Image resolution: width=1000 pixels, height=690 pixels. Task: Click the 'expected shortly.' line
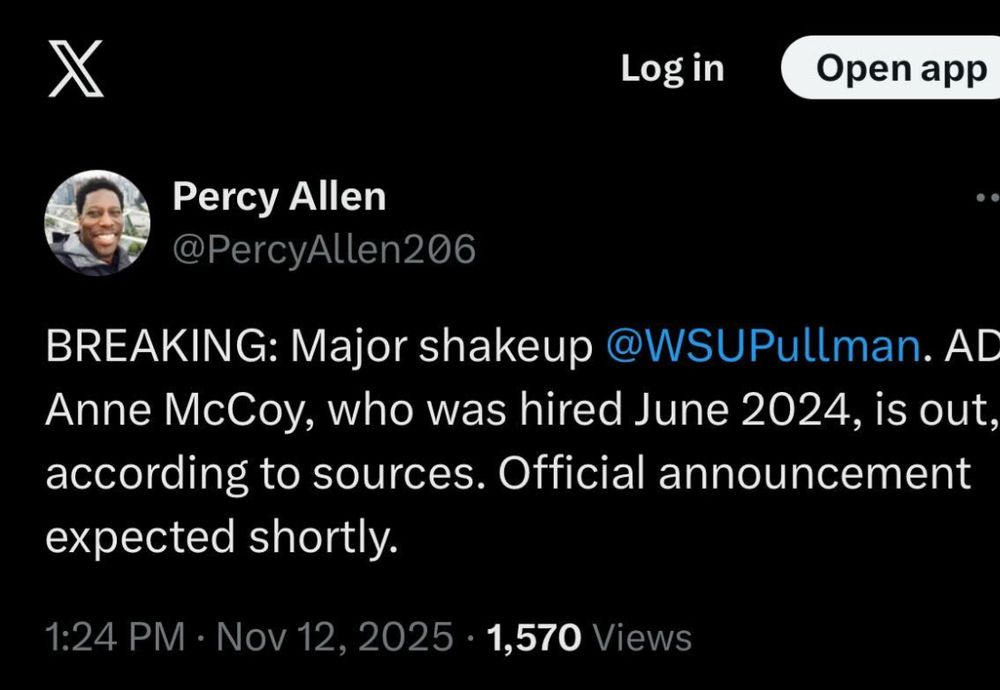pos(222,538)
